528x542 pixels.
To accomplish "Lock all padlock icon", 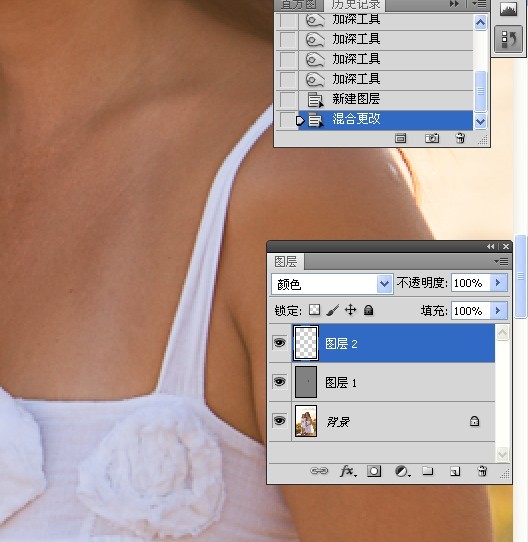I will click(369, 310).
